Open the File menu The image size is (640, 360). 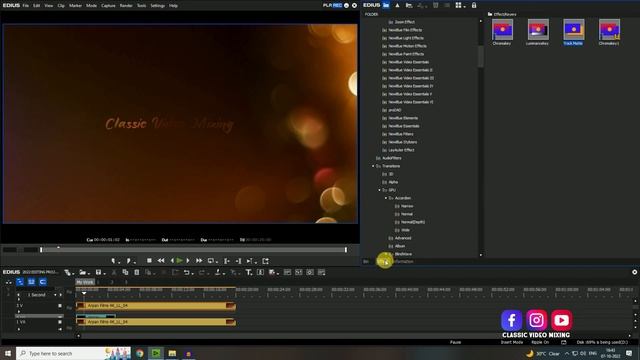(x=26, y=6)
